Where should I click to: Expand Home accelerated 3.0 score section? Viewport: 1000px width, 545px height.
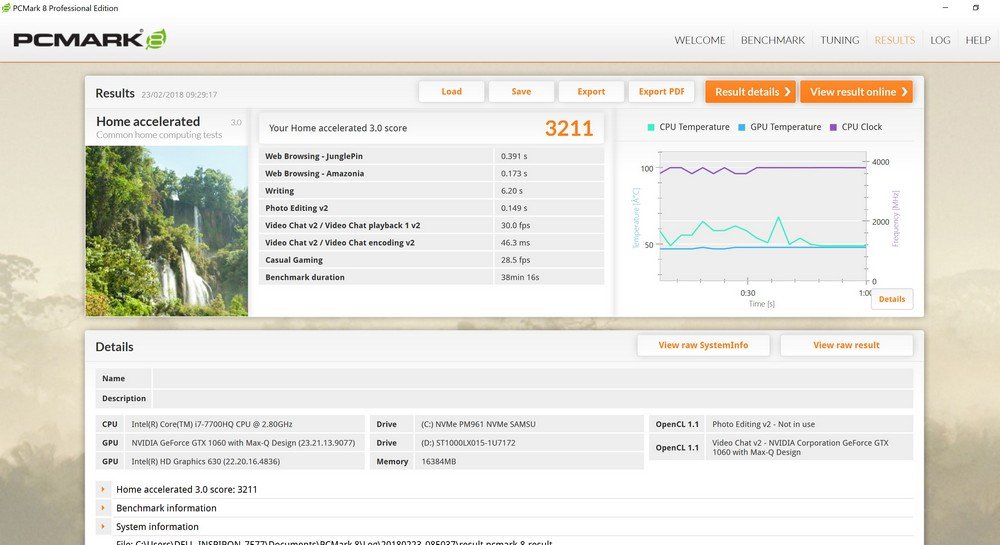click(x=103, y=490)
